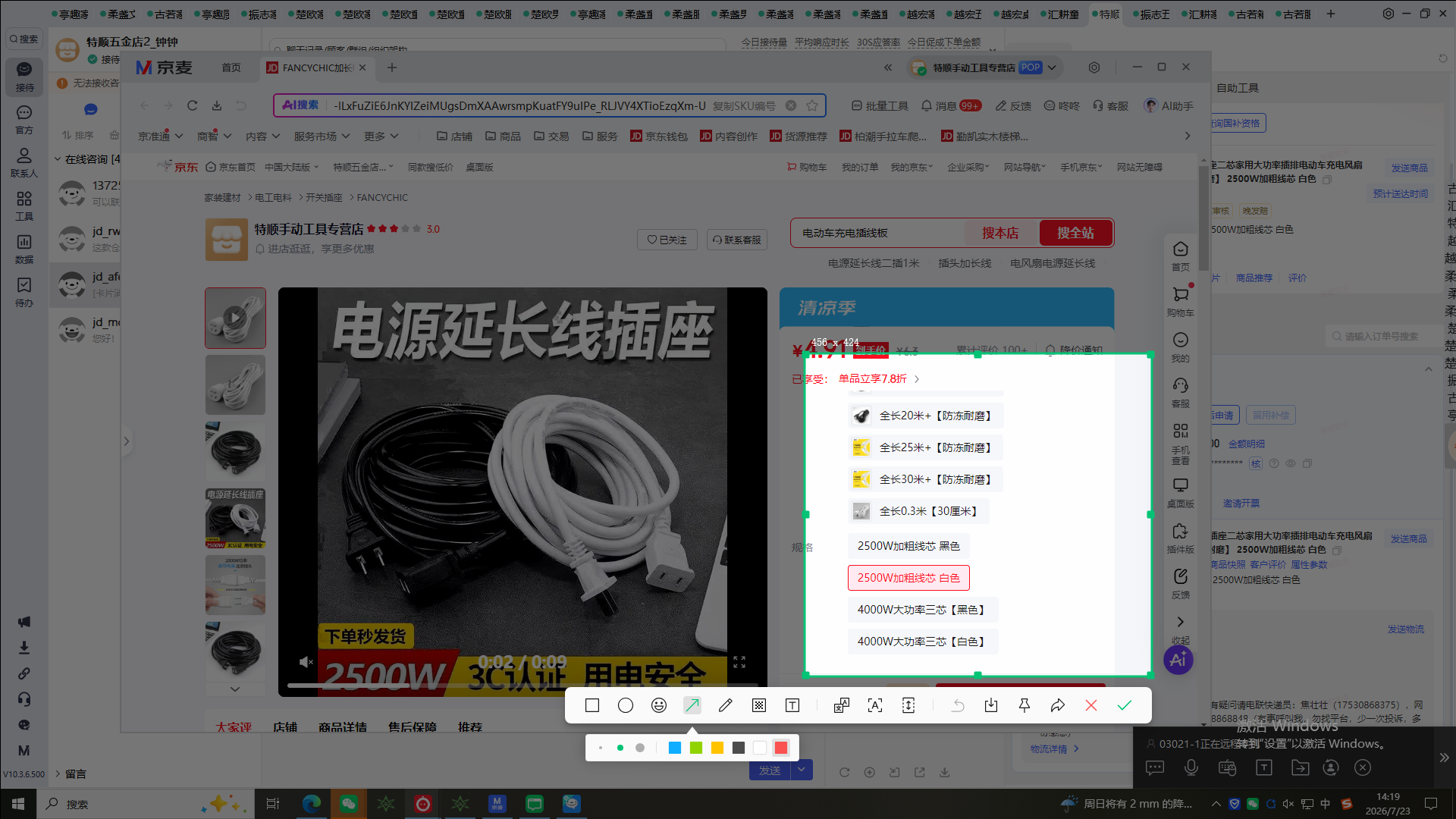
Task: Choose the largest stroke size dot
Action: click(x=640, y=748)
